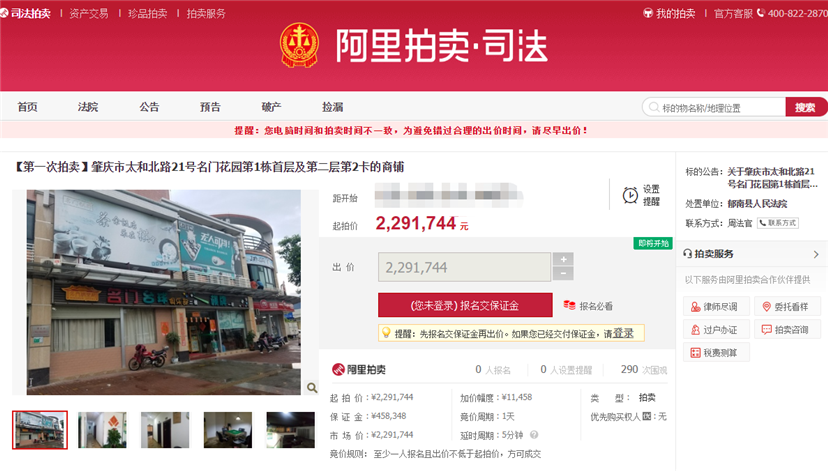Click the 委托看样 location pin icon
Screen dimensions: 828x471
click(767, 307)
